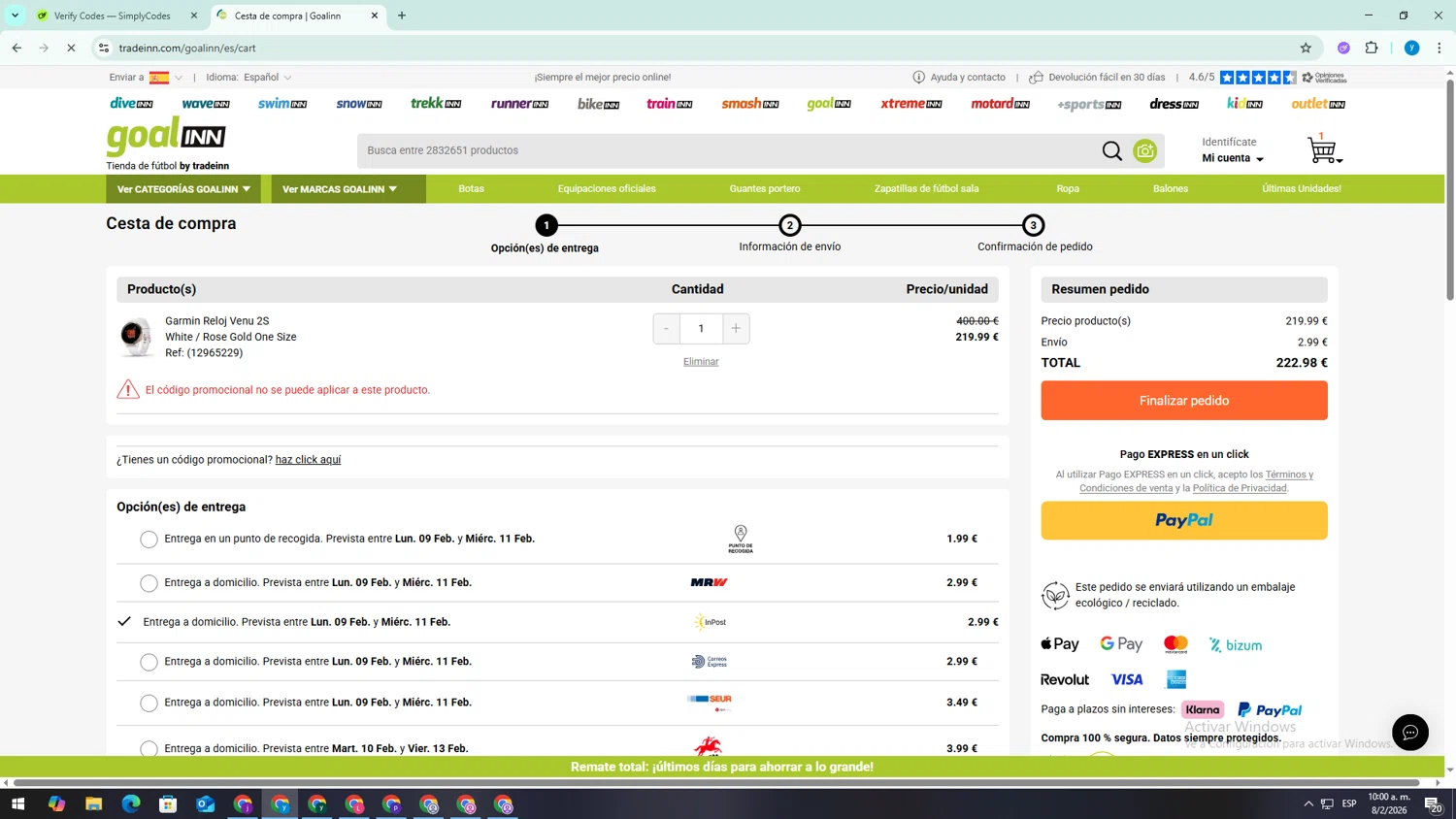Select InPost delivery option row
This screenshot has width=1456, height=819.
[x=557, y=622]
